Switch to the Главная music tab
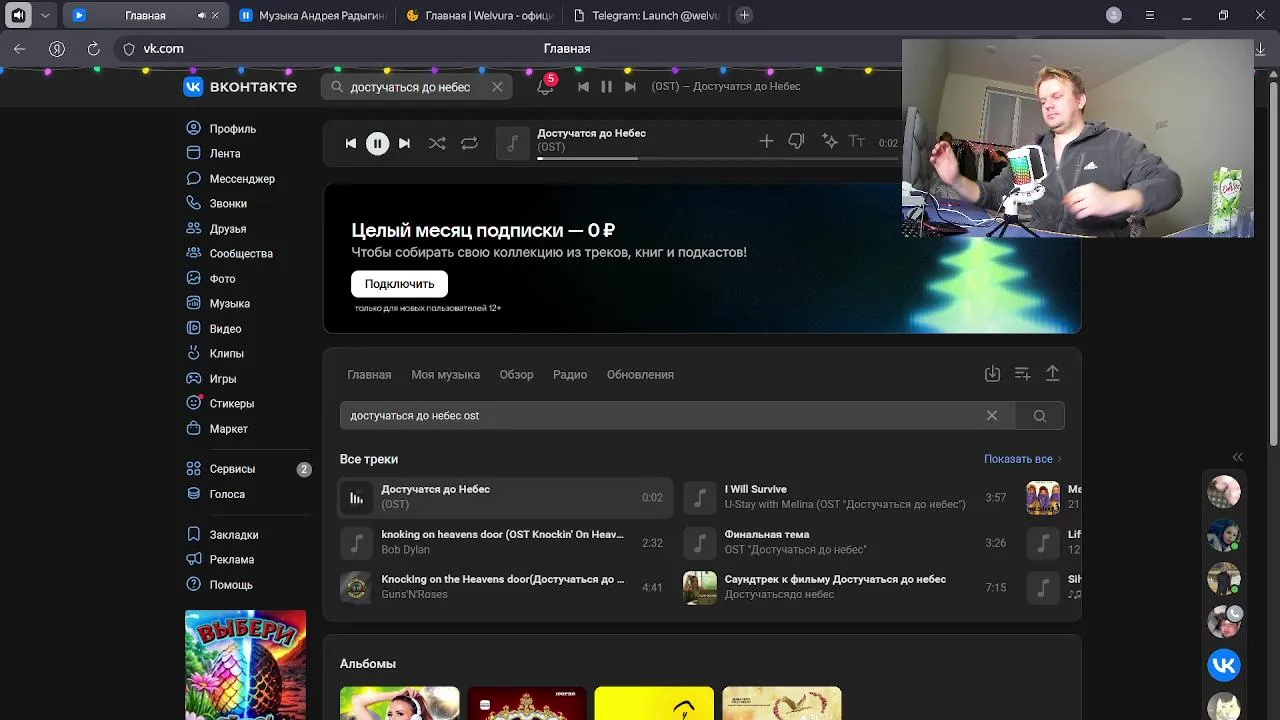This screenshot has height=720, width=1280. pyautogui.click(x=369, y=375)
